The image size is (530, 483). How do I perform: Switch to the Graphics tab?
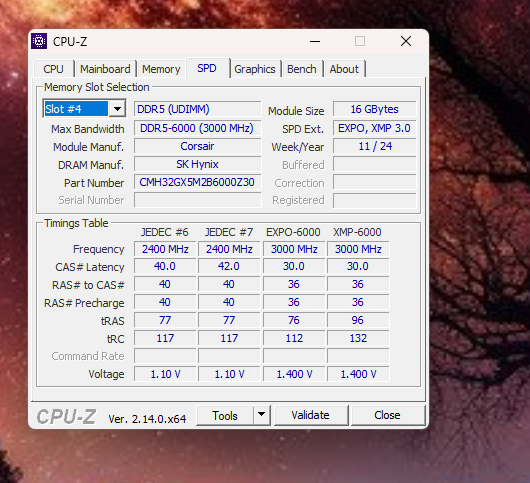tap(255, 69)
